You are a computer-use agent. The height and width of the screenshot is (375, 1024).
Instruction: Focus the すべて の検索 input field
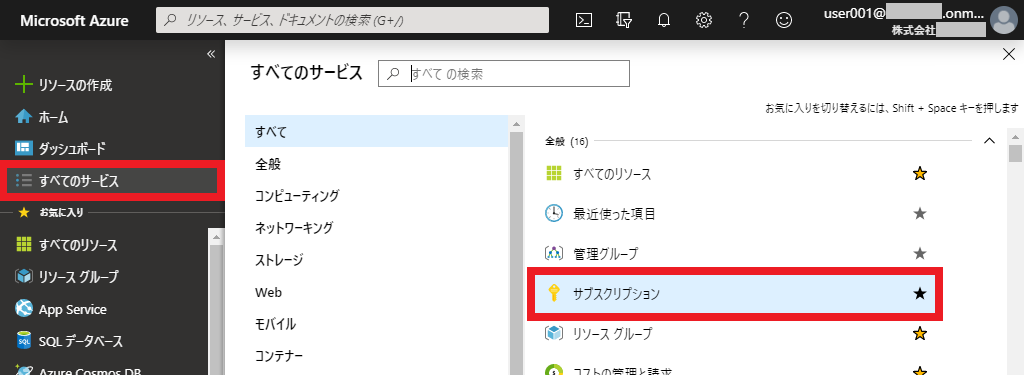point(504,74)
